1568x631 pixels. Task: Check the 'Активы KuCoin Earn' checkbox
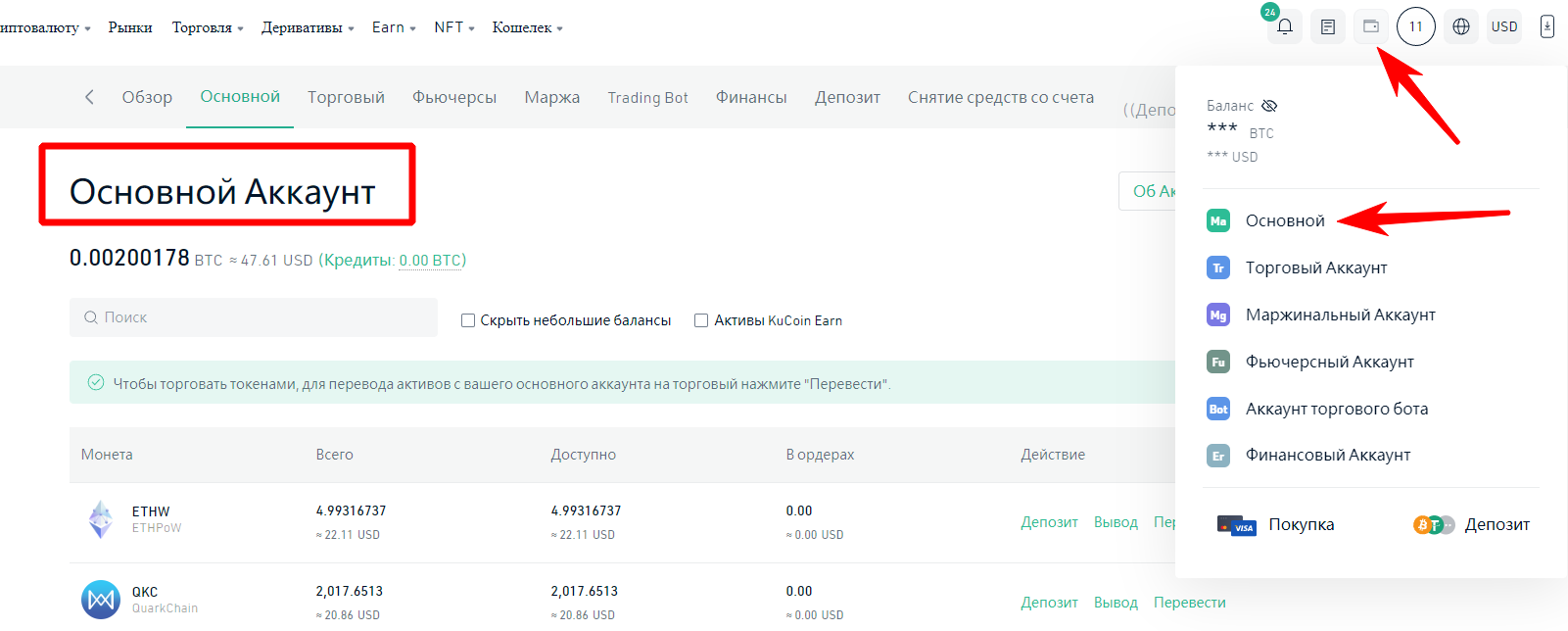point(701,320)
